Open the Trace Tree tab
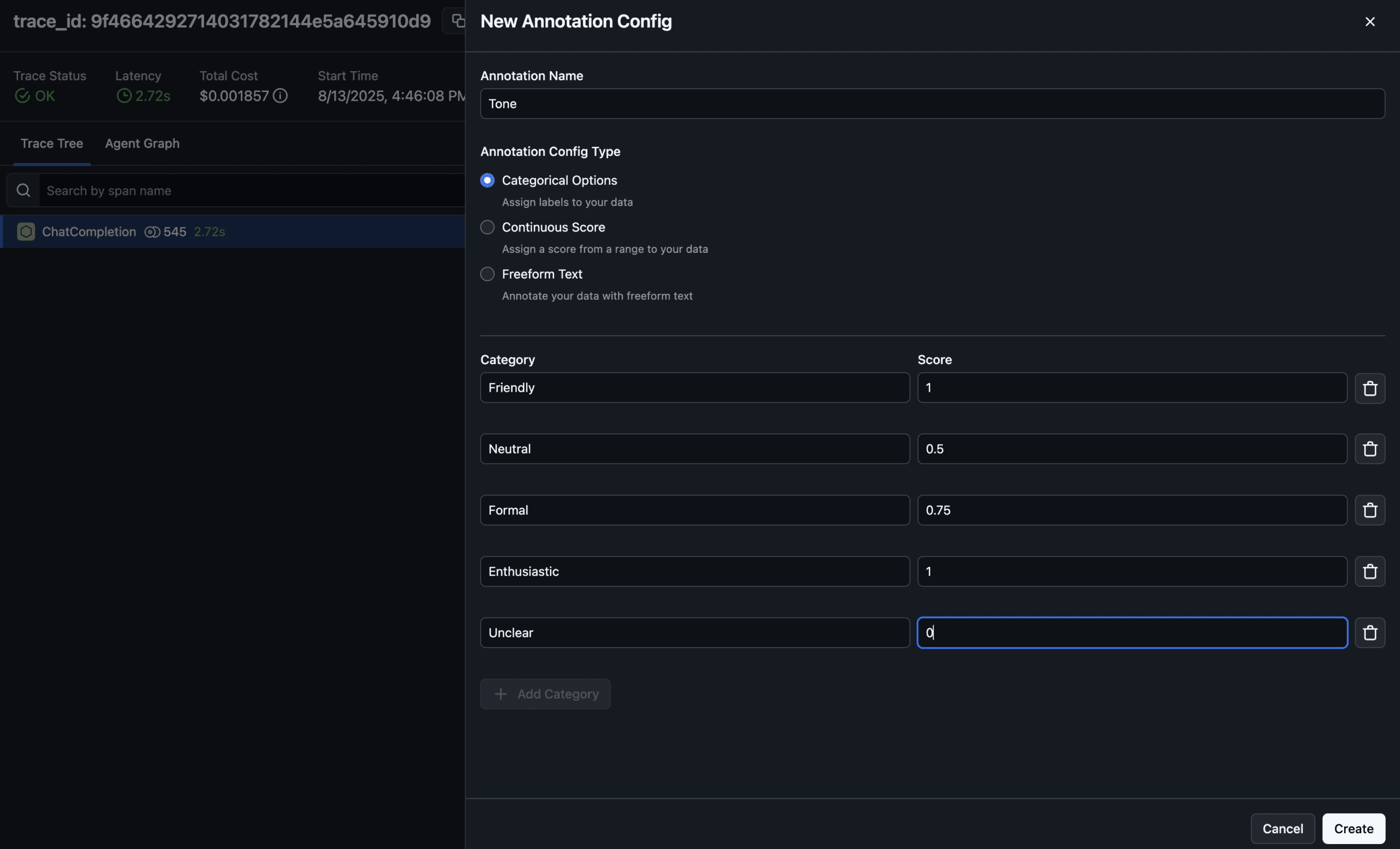Viewport: 1400px width, 849px height. coord(52,143)
